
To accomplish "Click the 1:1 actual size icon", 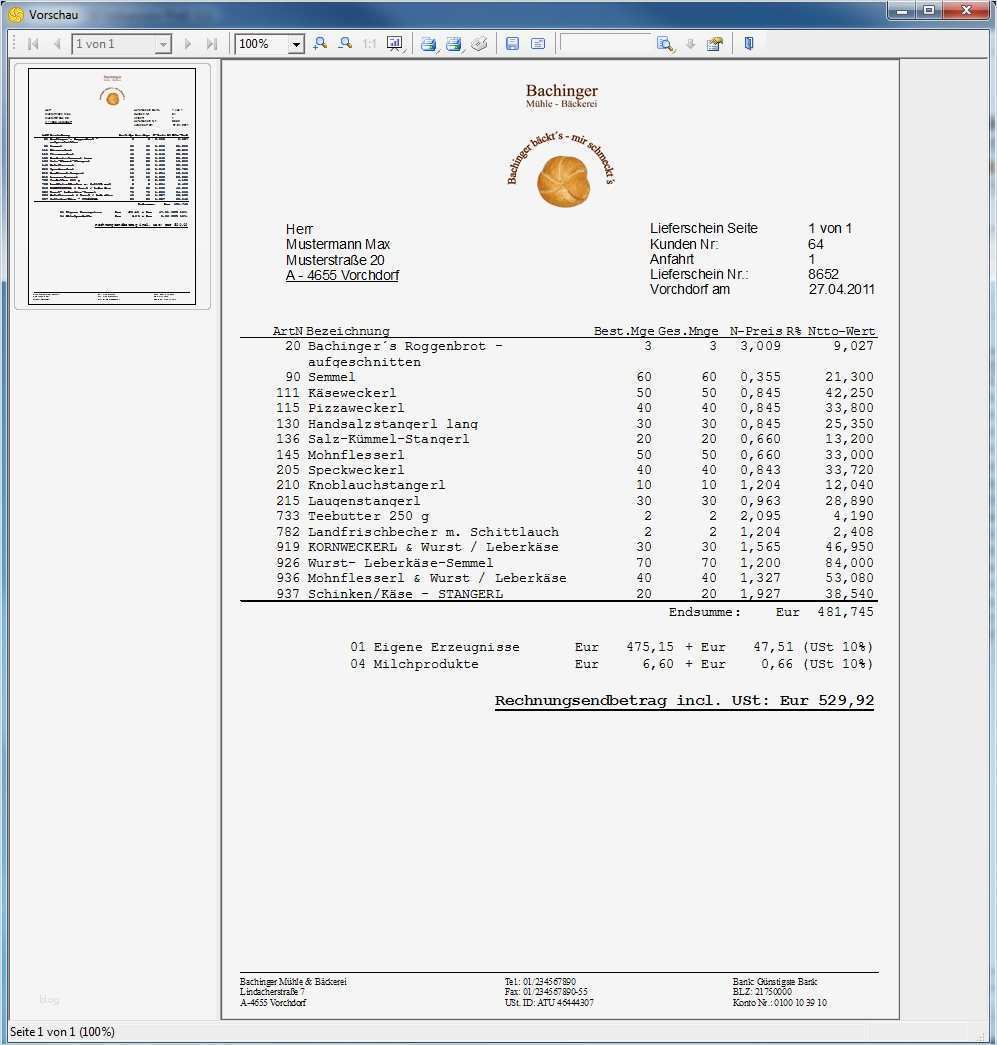I will 368,43.
